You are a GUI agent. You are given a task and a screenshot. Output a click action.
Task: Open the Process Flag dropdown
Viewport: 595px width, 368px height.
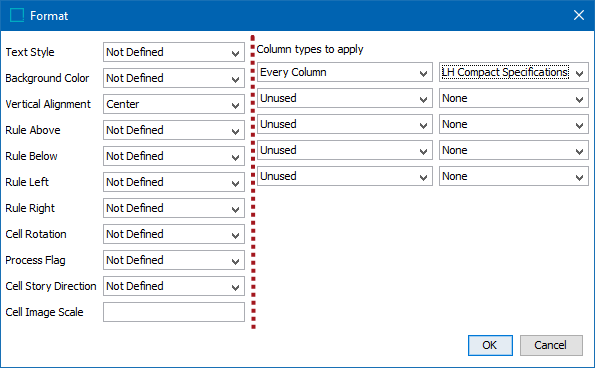coord(174,260)
